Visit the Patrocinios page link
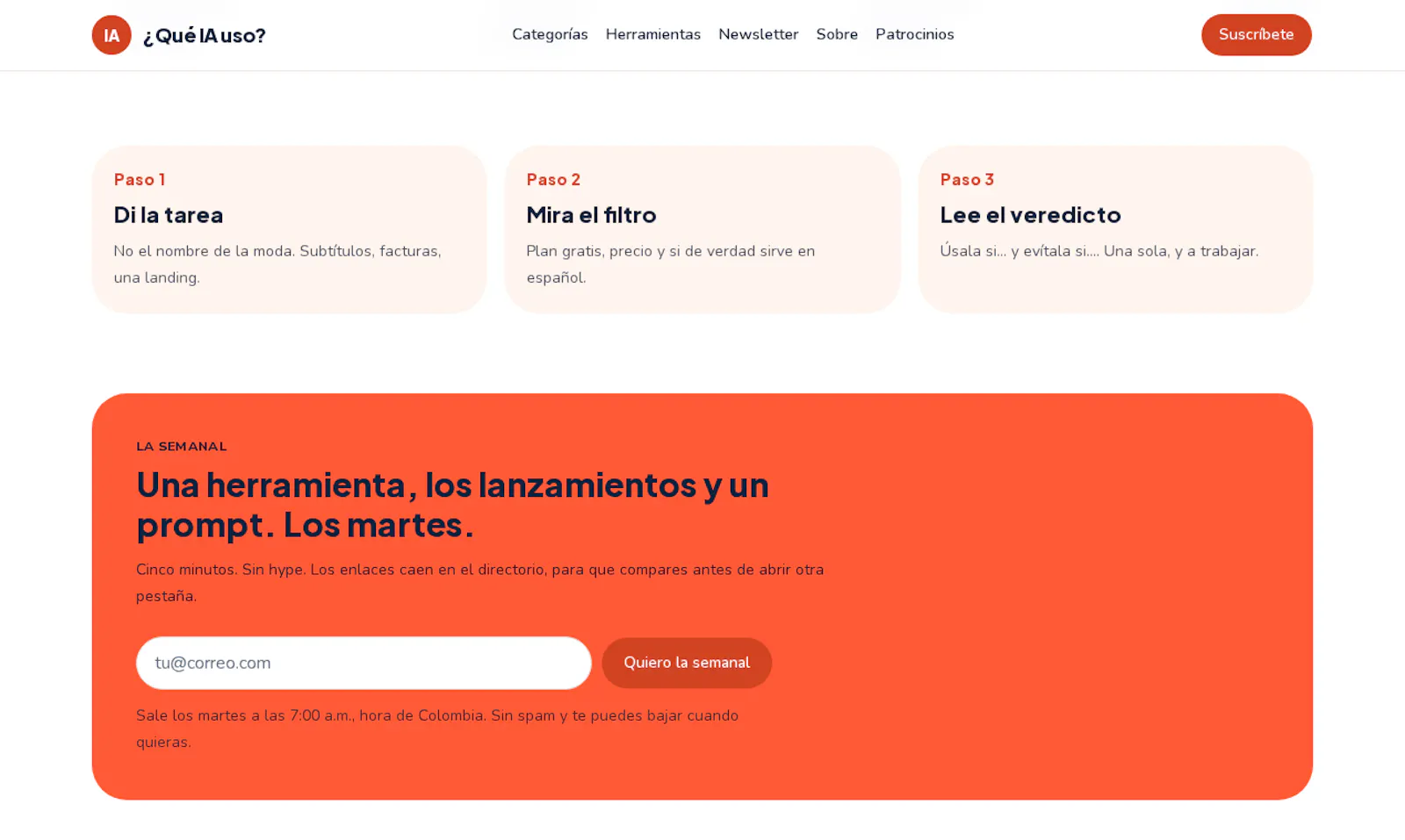 pyautogui.click(x=914, y=34)
